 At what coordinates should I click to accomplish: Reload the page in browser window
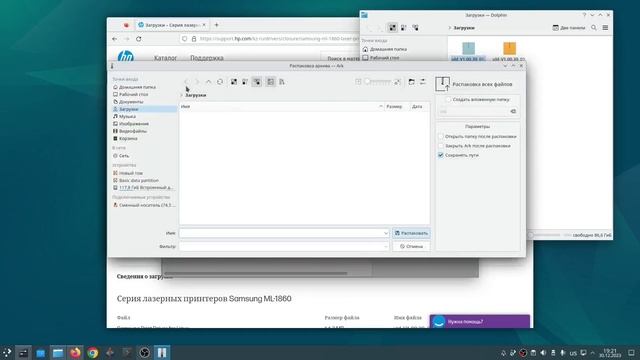click(x=139, y=39)
